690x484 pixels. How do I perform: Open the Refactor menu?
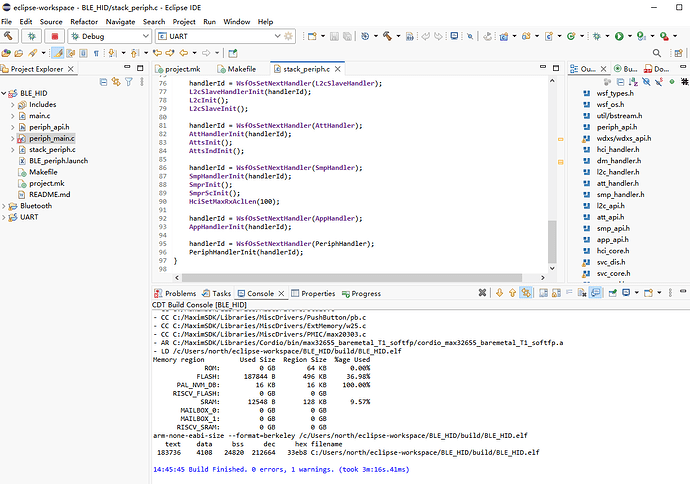pyautogui.click(x=84, y=22)
